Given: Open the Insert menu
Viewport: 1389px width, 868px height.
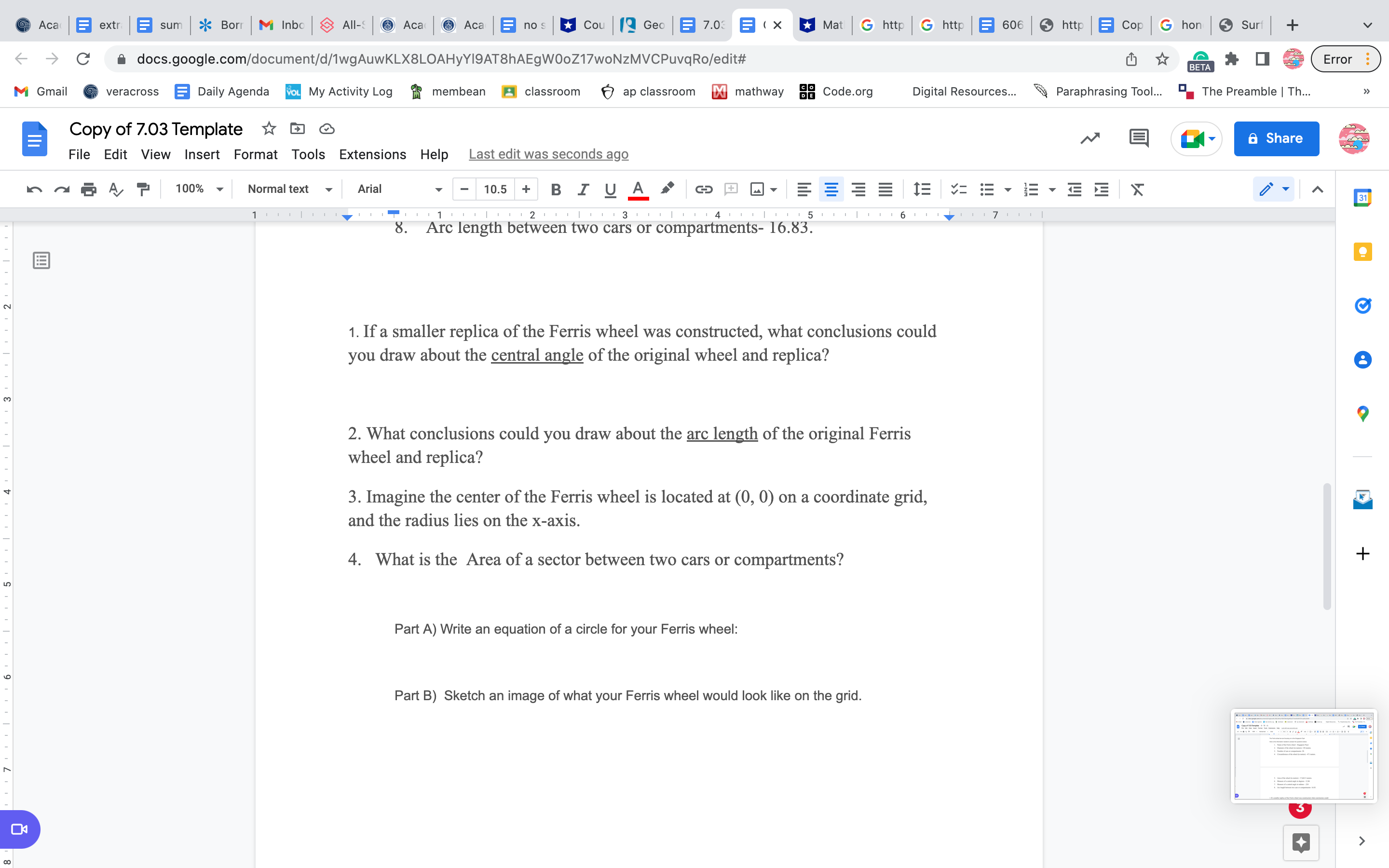Looking at the screenshot, I should 202,154.
